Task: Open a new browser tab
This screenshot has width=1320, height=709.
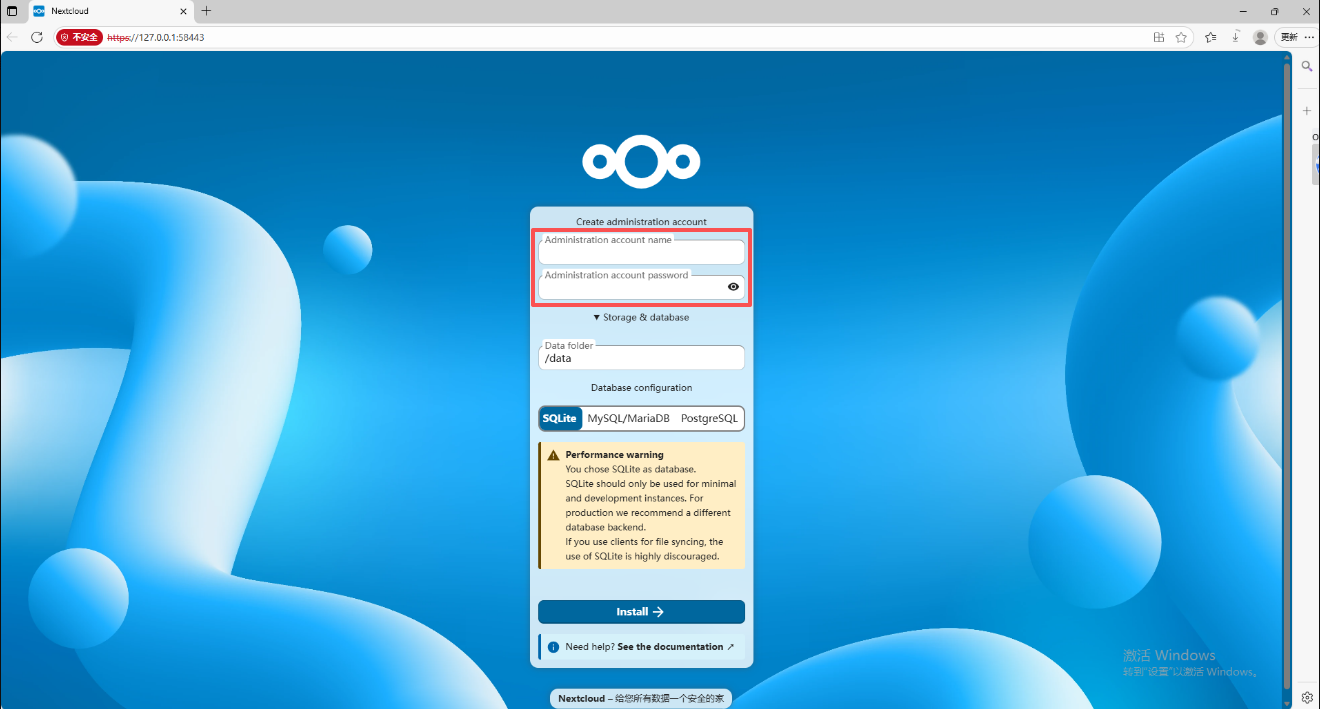Action: pyautogui.click(x=206, y=11)
